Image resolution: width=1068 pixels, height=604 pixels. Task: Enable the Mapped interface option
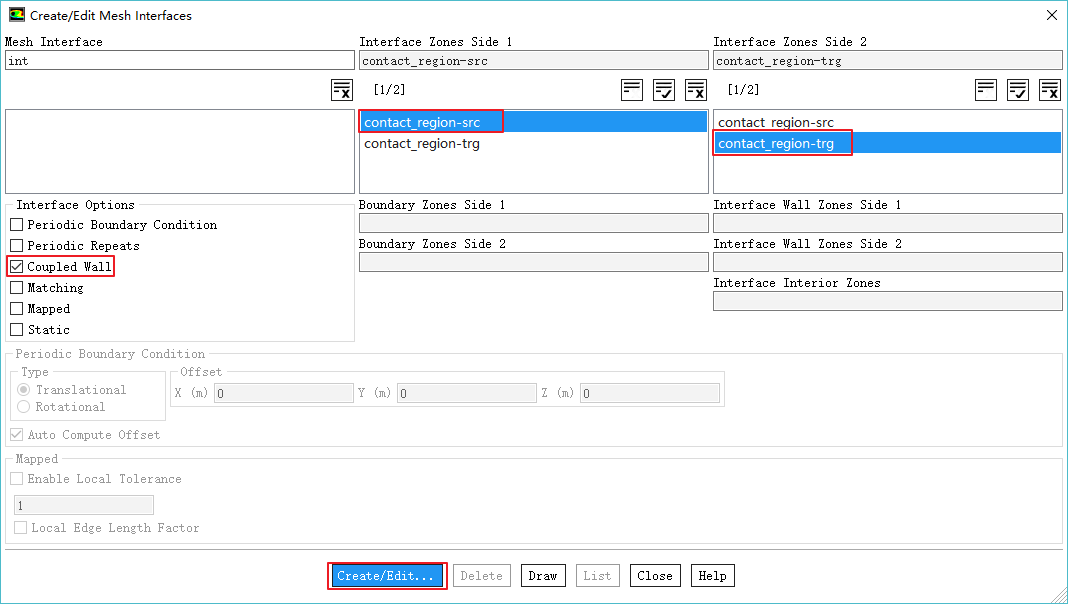(17, 309)
